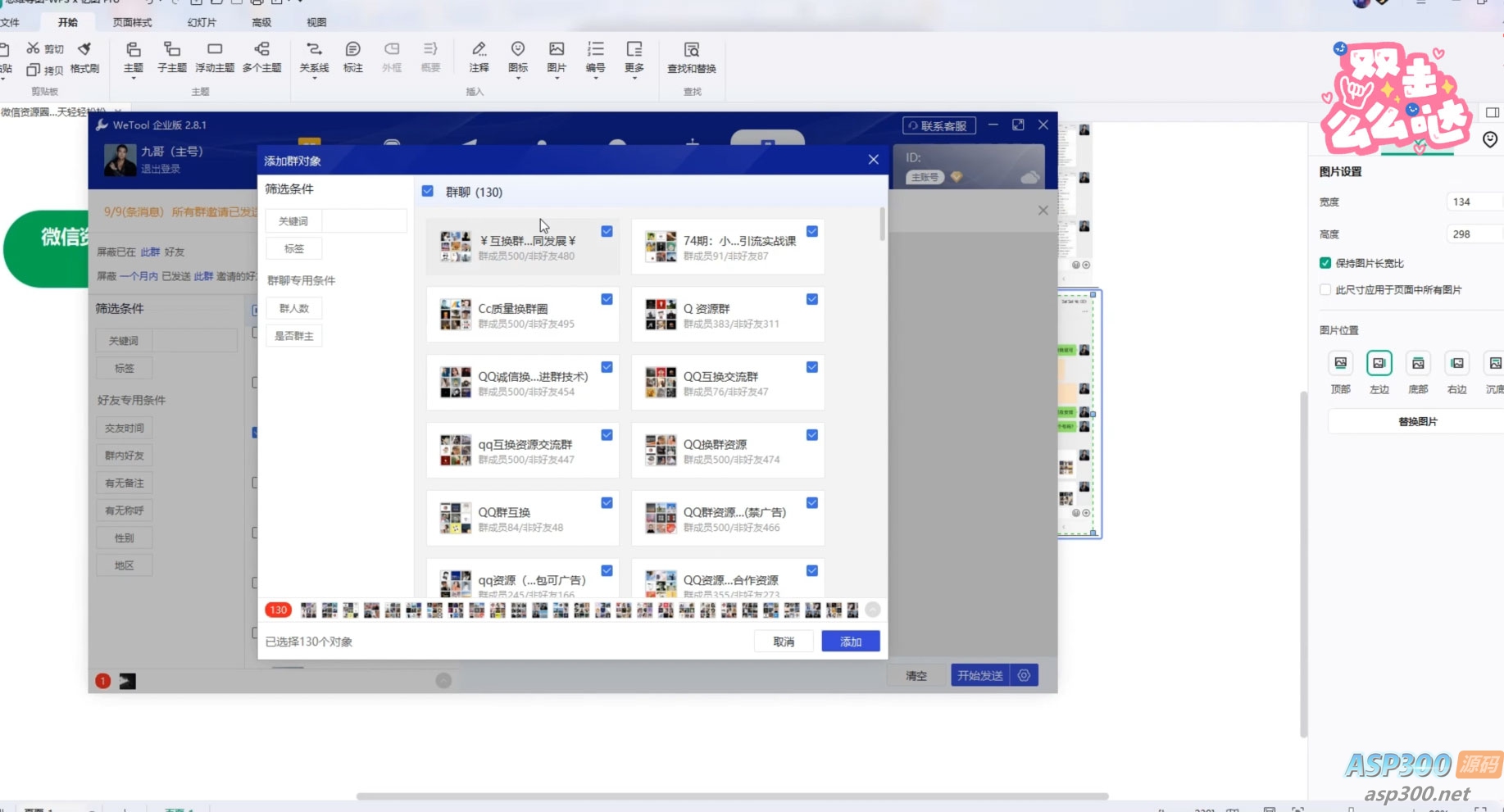Screen dimensions: 1504x812
Task: Uncheck the Cc质量换群圈 group
Action: [x=607, y=299]
